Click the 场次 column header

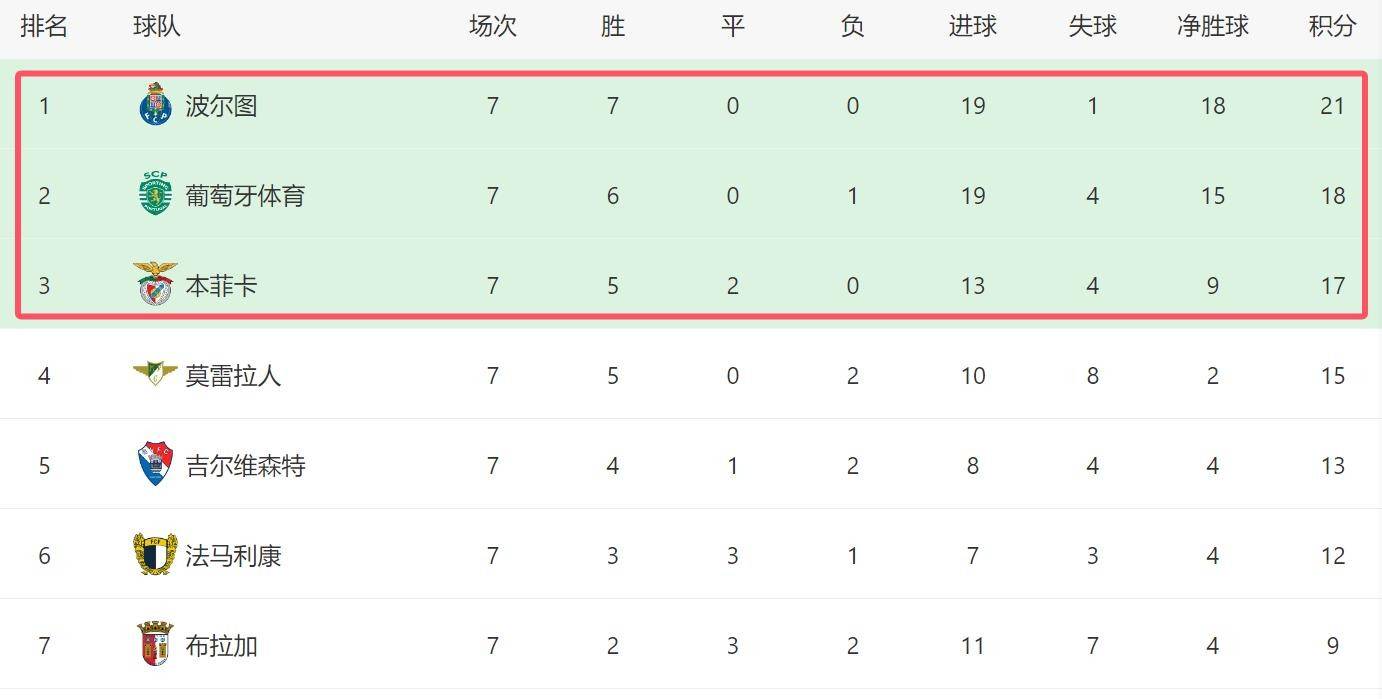point(492,27)
